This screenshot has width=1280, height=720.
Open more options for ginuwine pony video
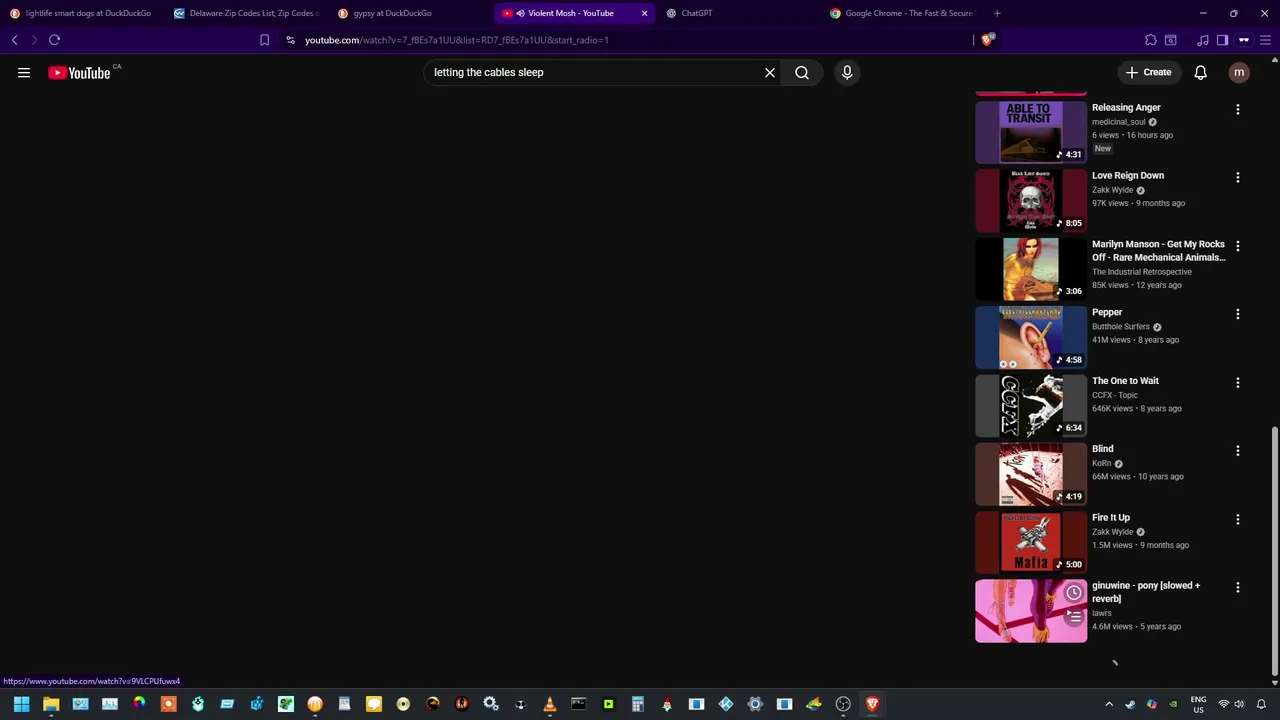(x=1238, y=587)
